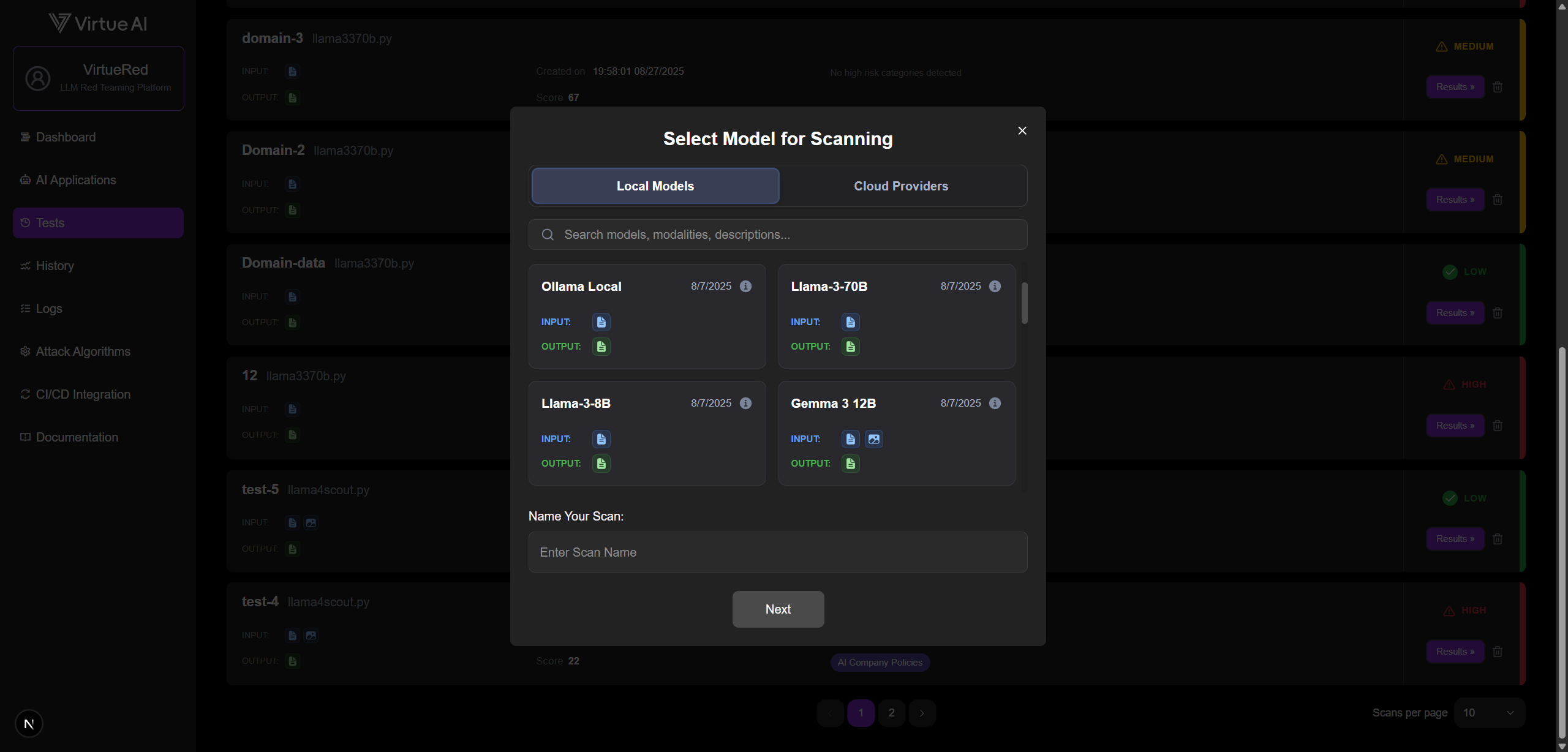Click the text input icon on Llama-3-8B card
The width and height of the screenshot is (1568, 752).
(x=600, y=438)
